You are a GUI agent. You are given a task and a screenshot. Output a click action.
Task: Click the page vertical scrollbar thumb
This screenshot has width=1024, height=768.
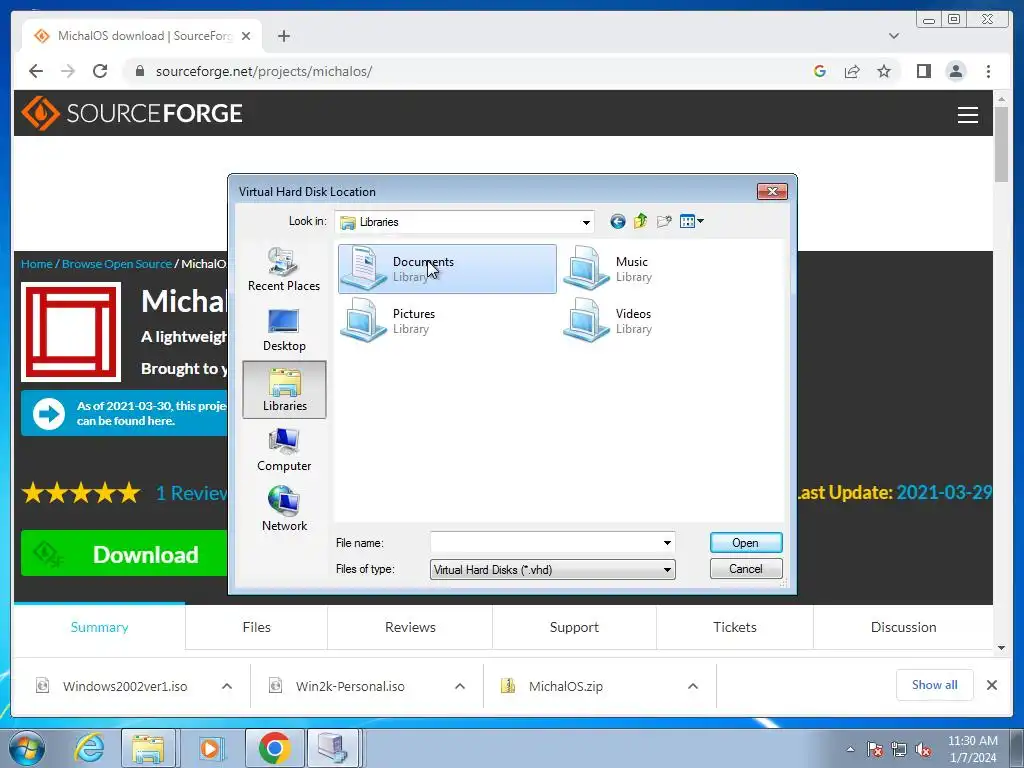pos(1001,144)
